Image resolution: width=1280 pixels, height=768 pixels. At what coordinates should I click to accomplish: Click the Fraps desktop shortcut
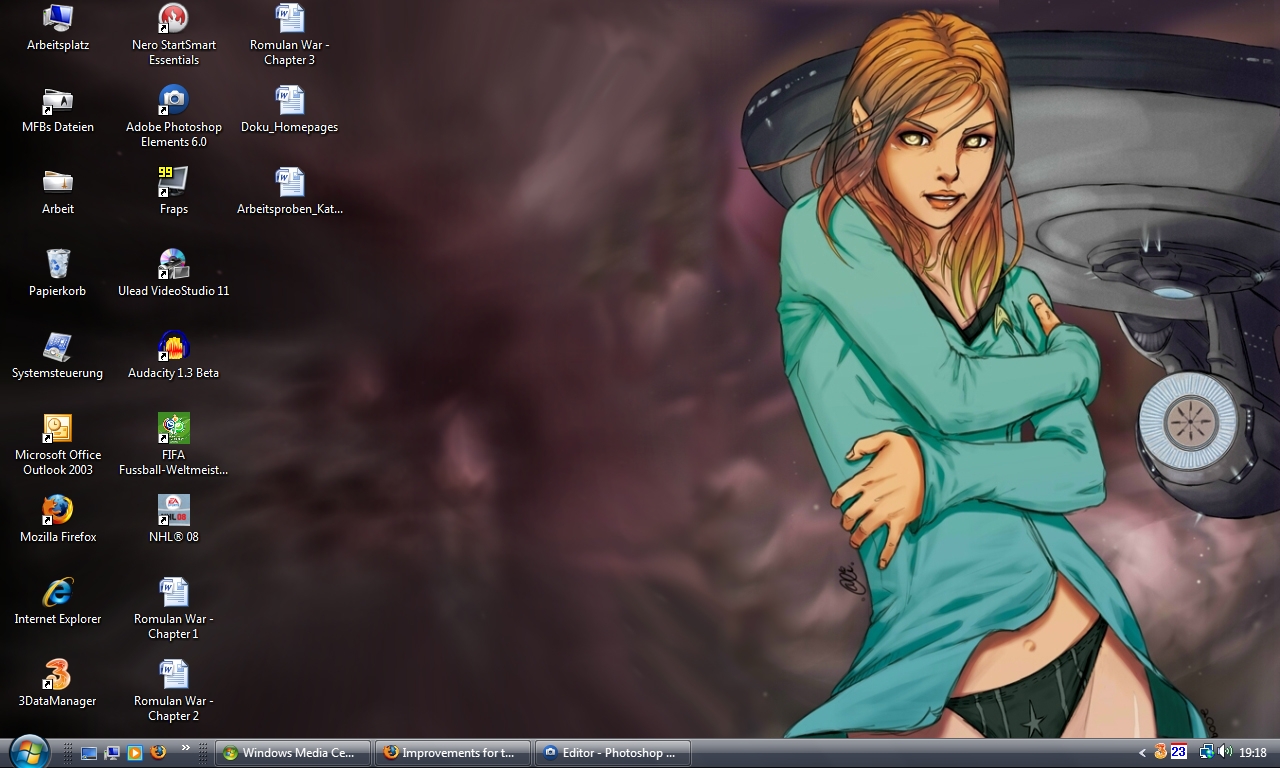174,183
